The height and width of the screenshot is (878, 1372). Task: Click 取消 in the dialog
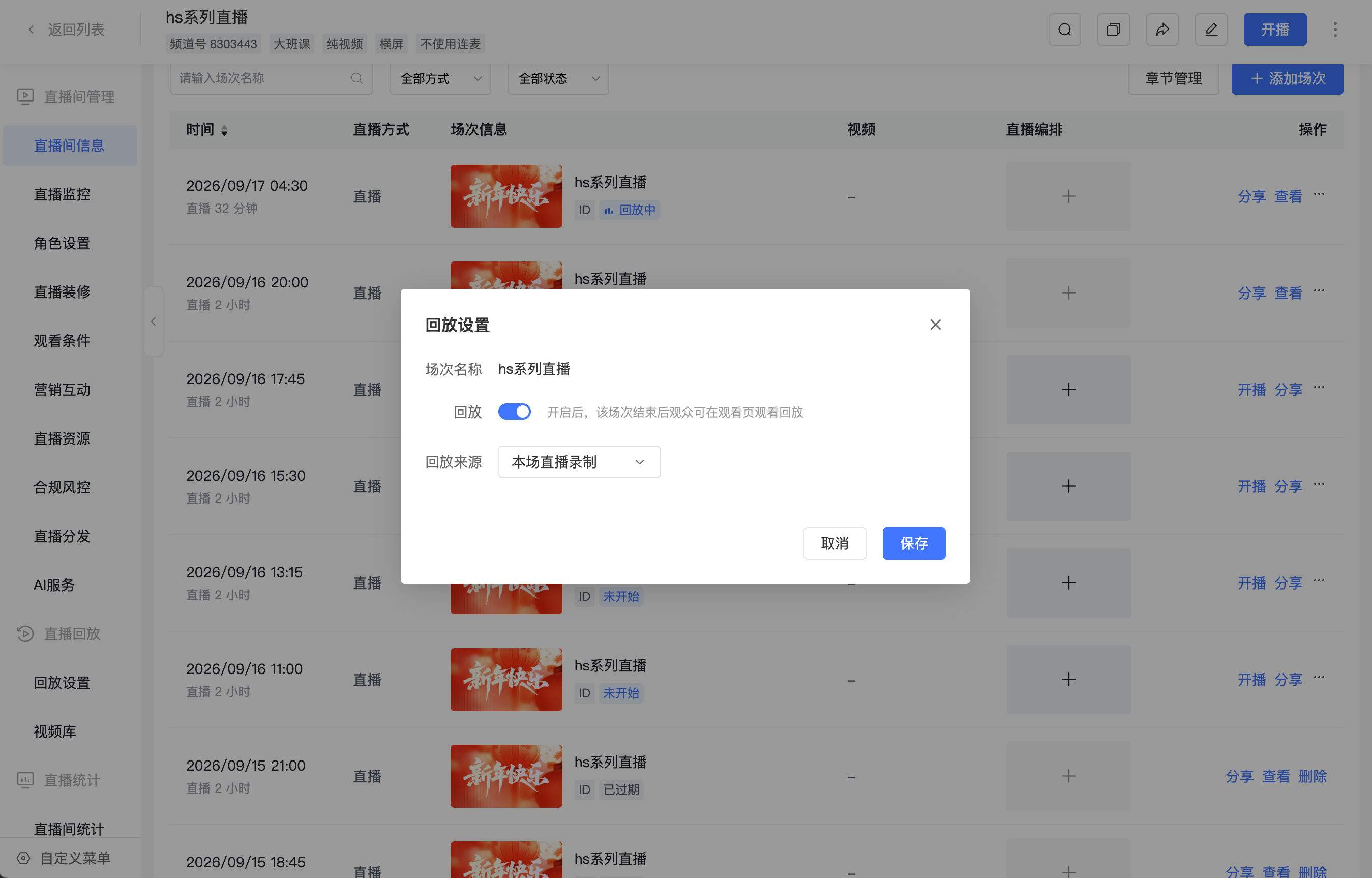[834, 543]
